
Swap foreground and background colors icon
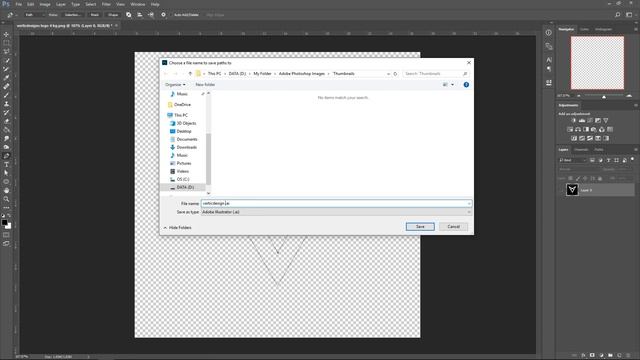click(x=9, y=216)
